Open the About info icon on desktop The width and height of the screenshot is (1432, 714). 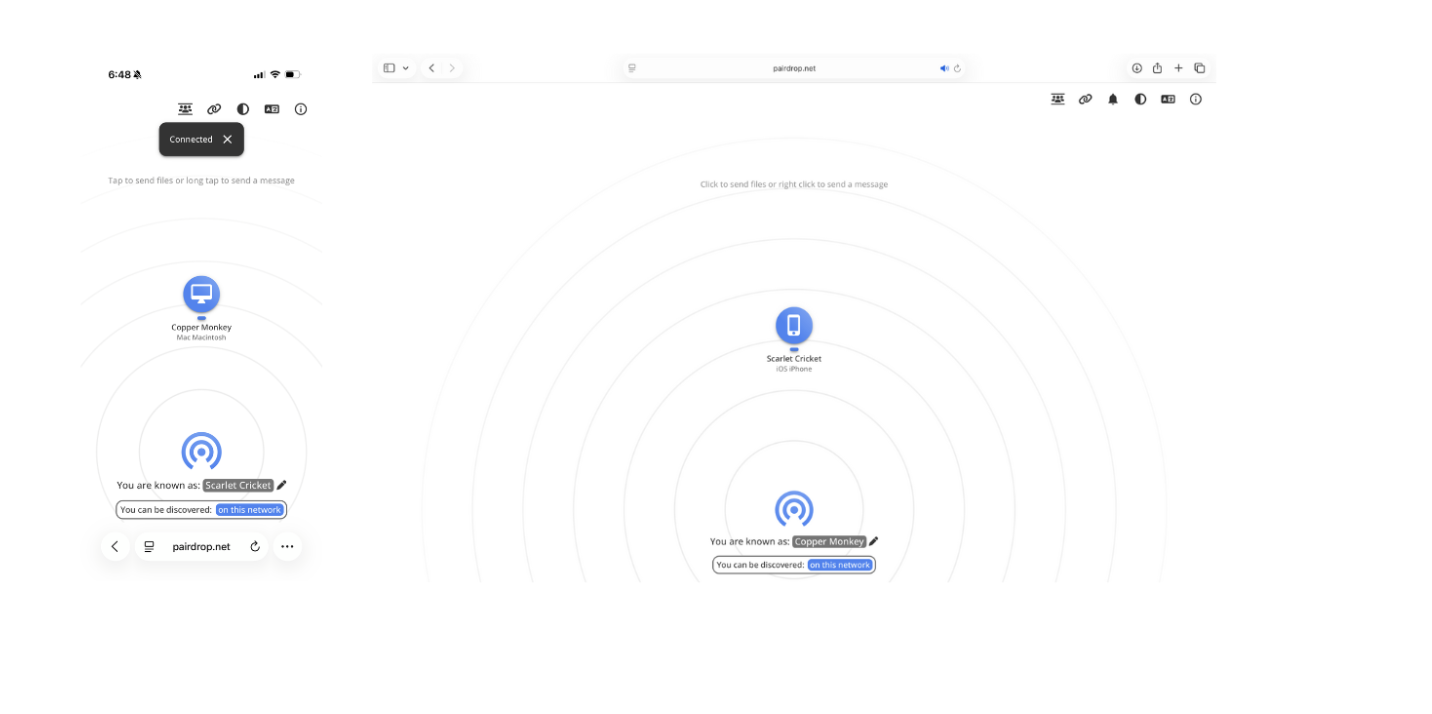[1195, 99]
